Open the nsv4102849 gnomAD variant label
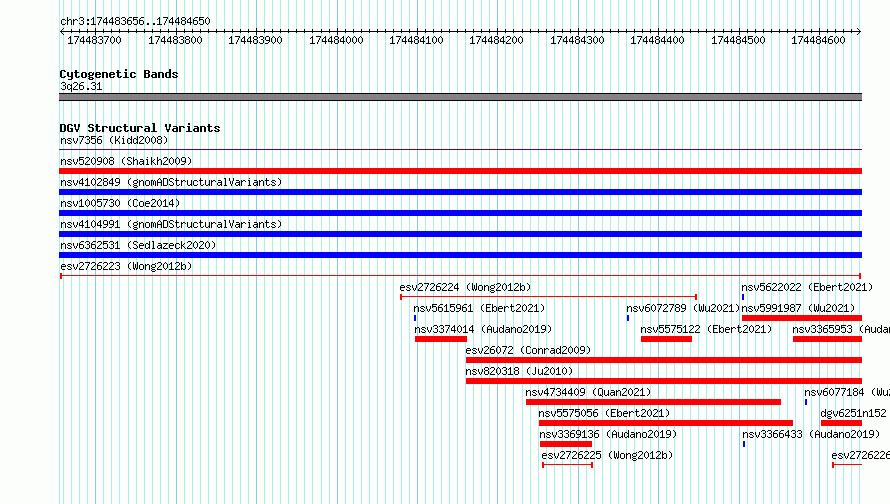 point(171,182)
